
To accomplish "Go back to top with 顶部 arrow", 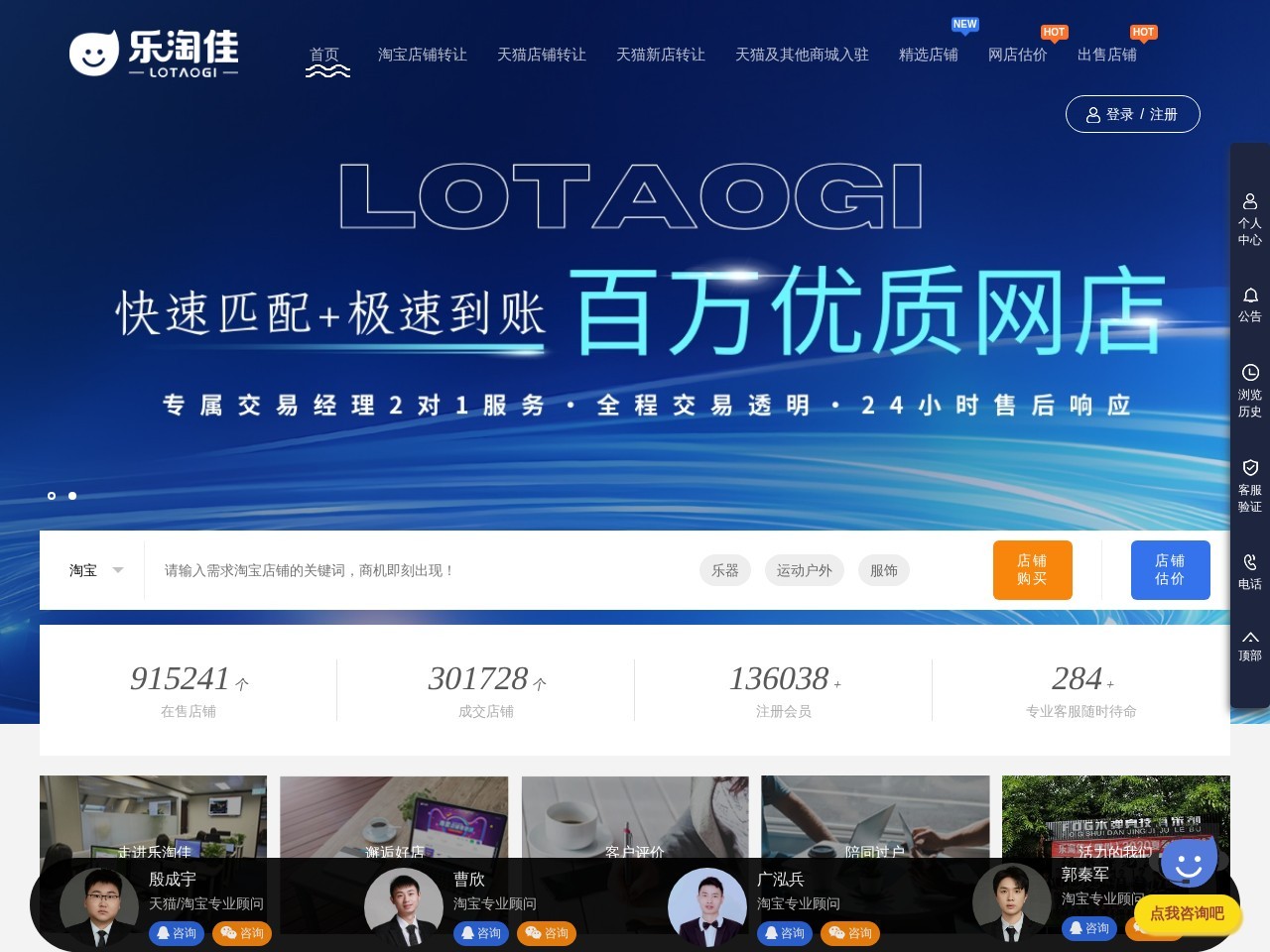I will click(1250, 646).
